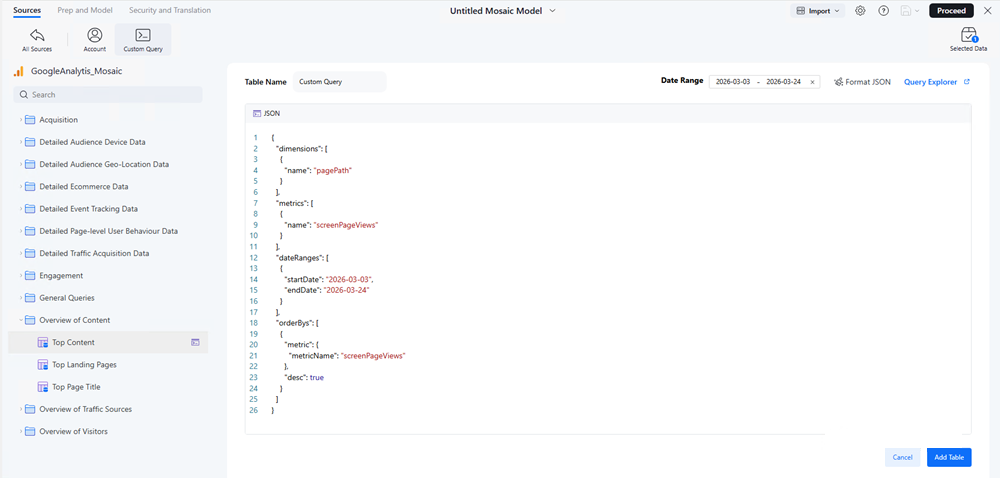Open the Import dropdown
This screenshot has height=478, width=1000.
817,10
